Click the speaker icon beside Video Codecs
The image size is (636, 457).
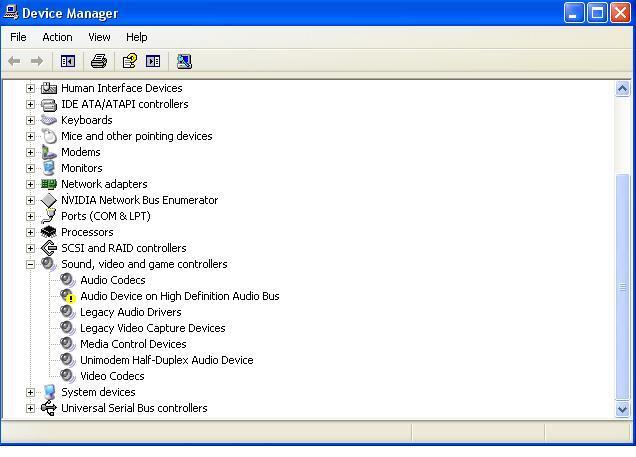67,376
